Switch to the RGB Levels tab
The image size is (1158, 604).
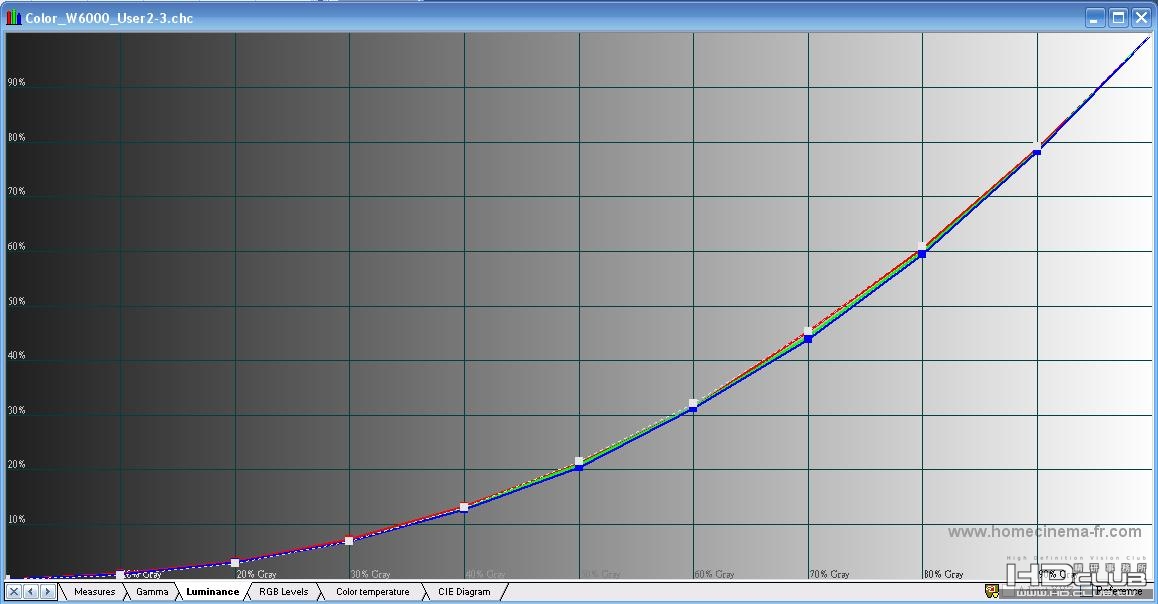point(284,591)
